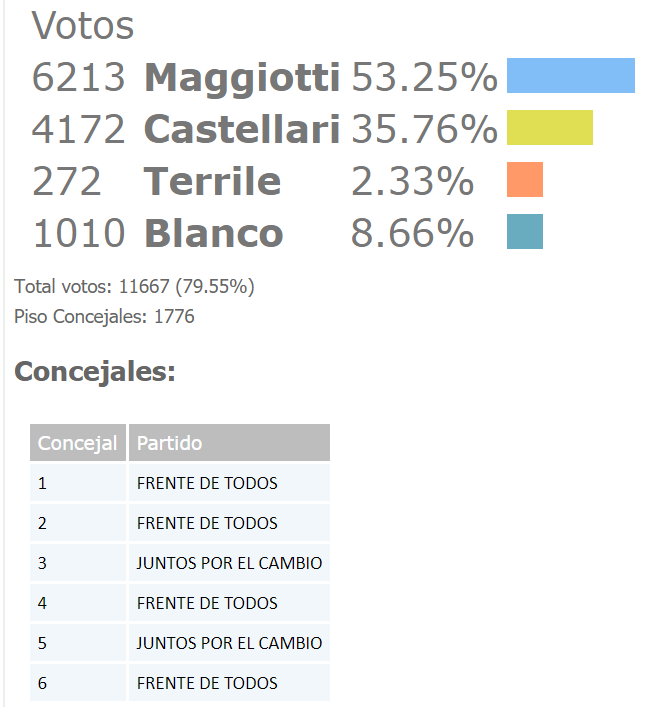
Task: Select the Castellari candidate name
Action: [x=242, y=129]
